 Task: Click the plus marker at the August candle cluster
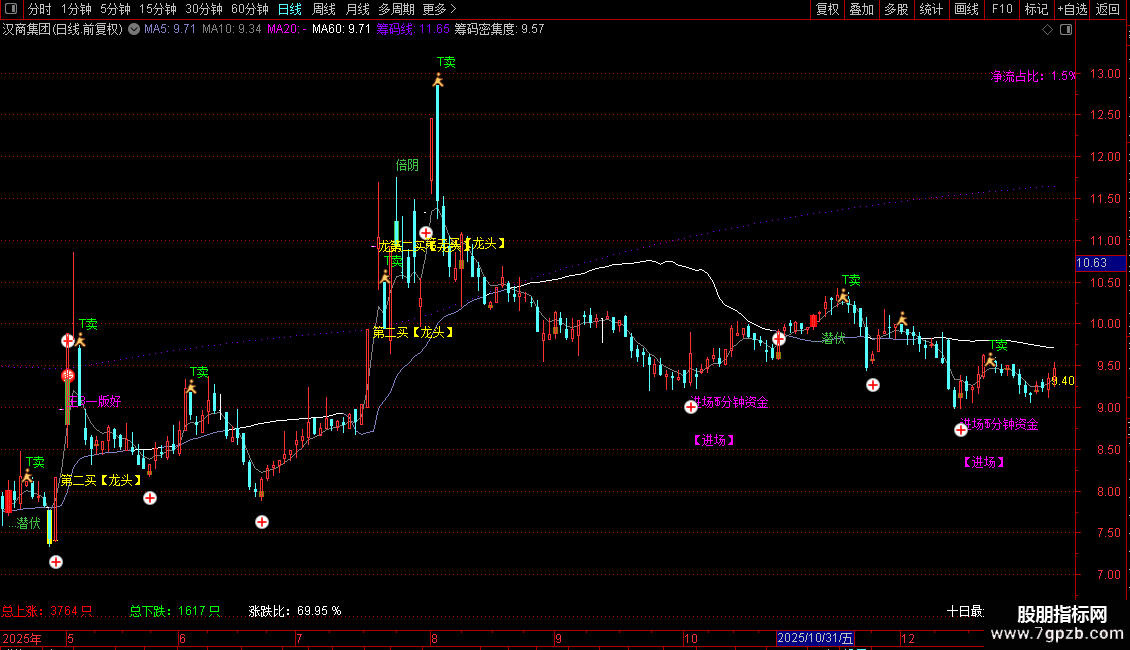coord(426,233)
